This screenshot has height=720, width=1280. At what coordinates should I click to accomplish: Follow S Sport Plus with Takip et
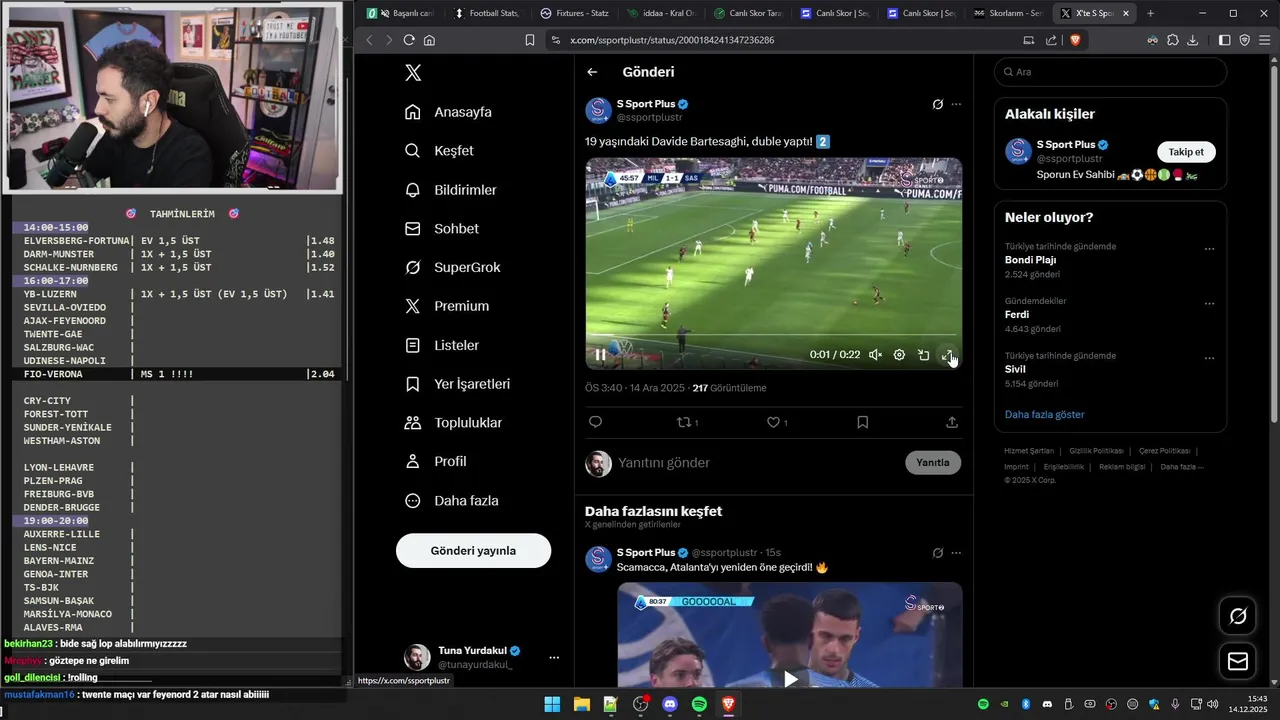1186,152
